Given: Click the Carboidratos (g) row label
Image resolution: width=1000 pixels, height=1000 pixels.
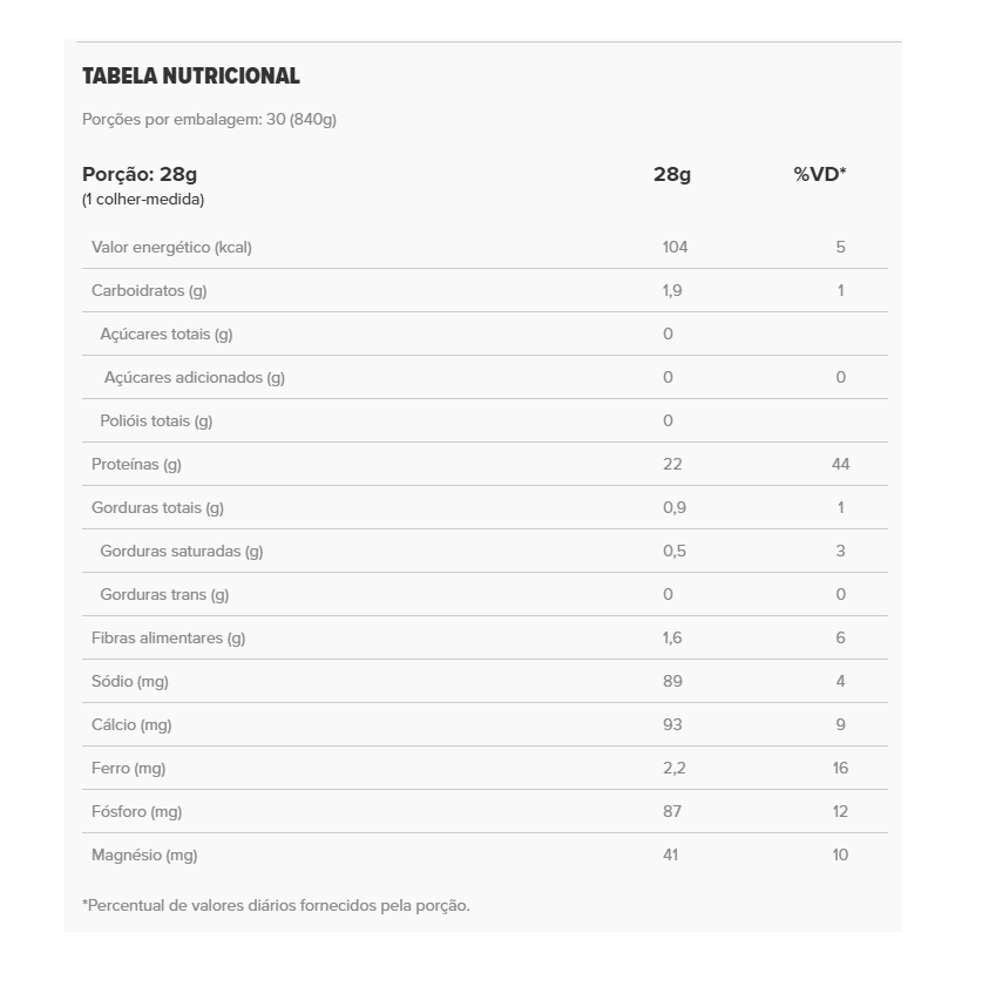Looking at the screenshot, I should [x=149, y=291].
